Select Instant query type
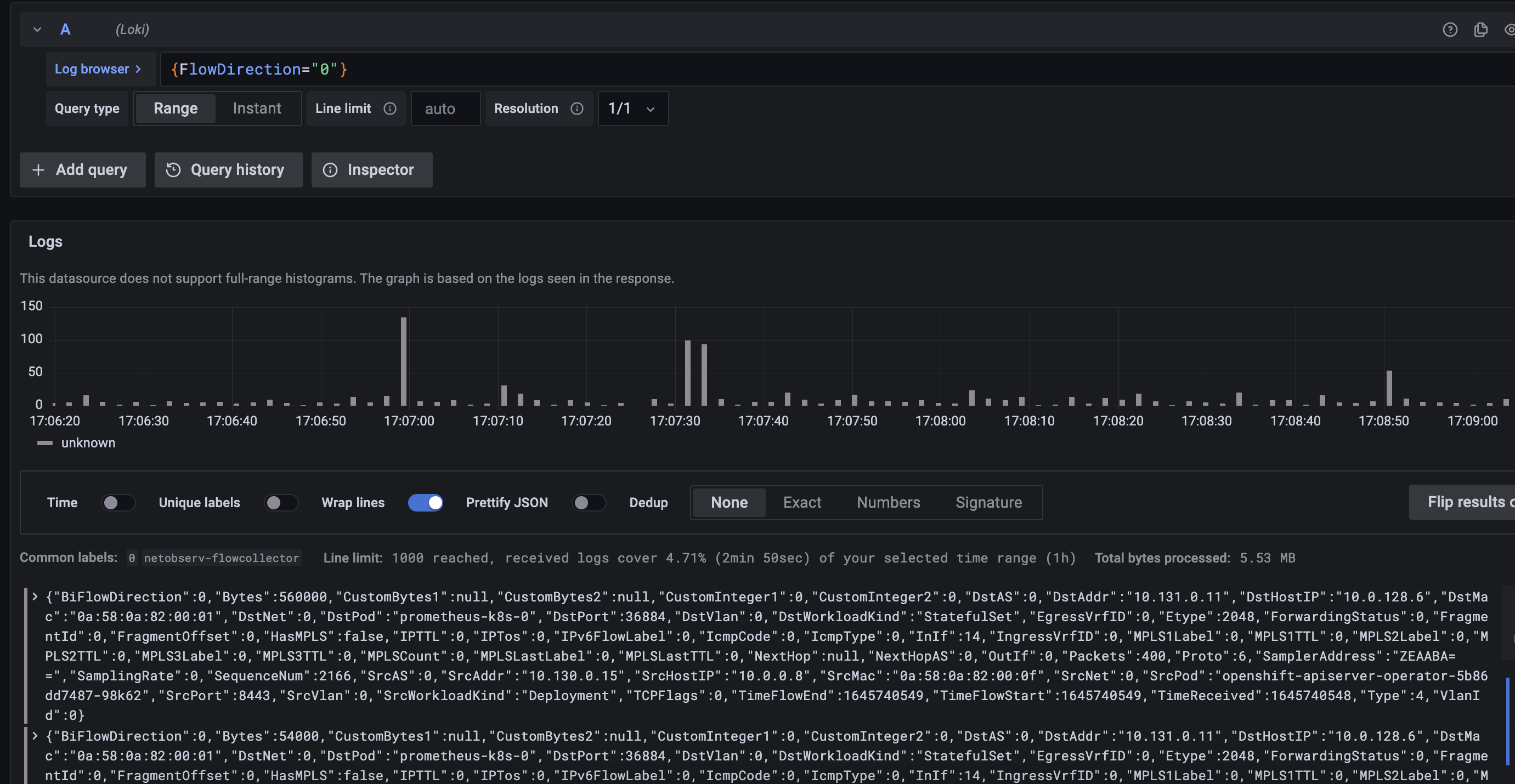 tap(256, 109)
